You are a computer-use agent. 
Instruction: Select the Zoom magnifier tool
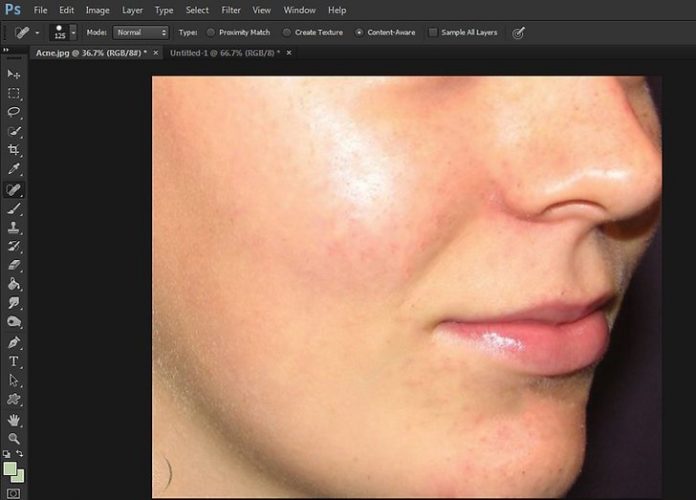tap(14, 437)
